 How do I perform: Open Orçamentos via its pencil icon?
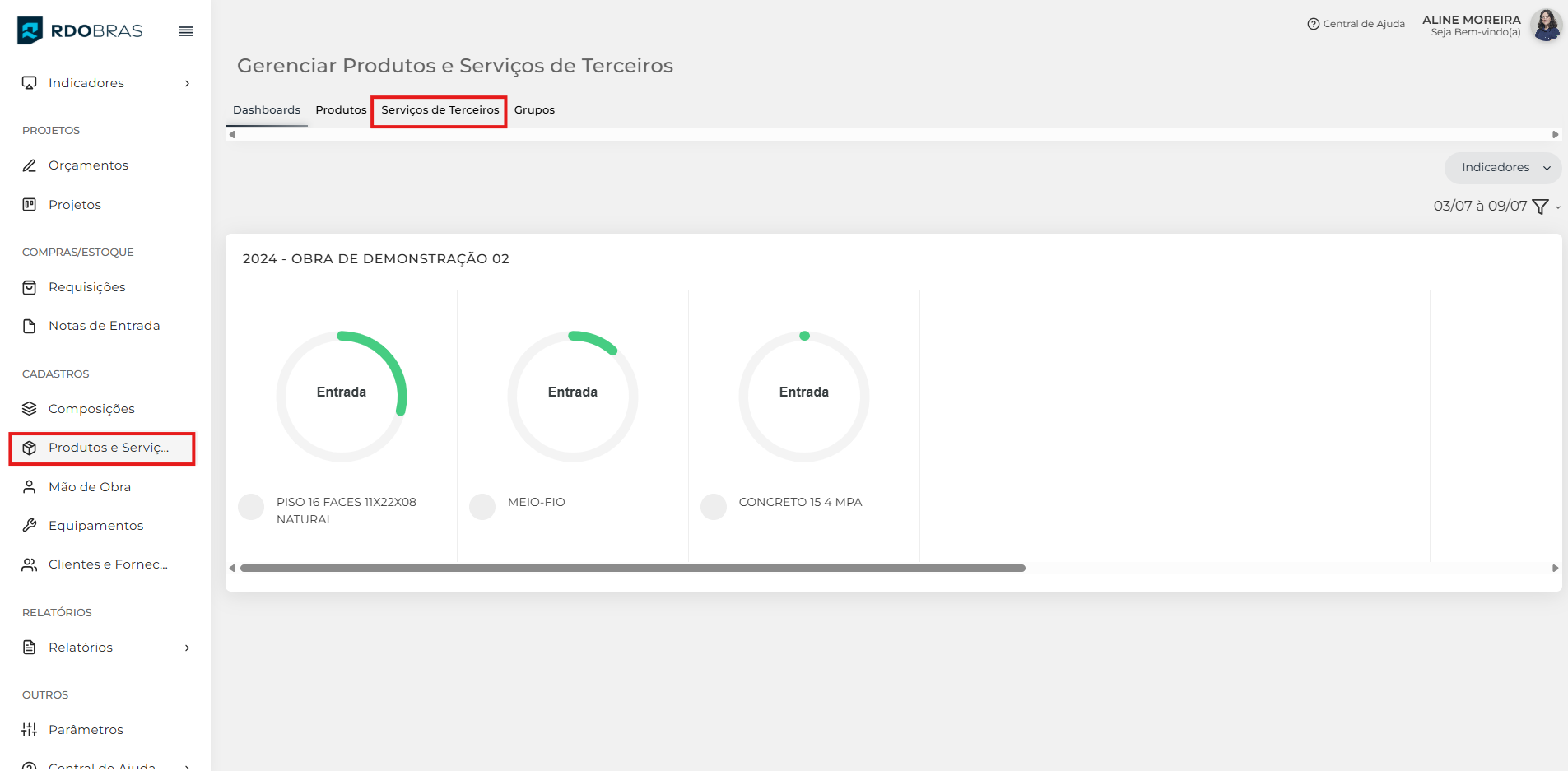pyautogui.click(x=30, y=165)
